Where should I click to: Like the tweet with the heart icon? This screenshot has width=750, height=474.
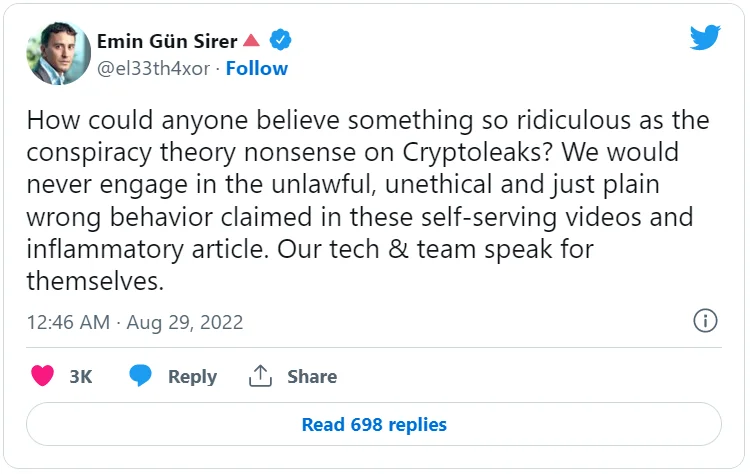pyautogui.click(x=42, y=376)
